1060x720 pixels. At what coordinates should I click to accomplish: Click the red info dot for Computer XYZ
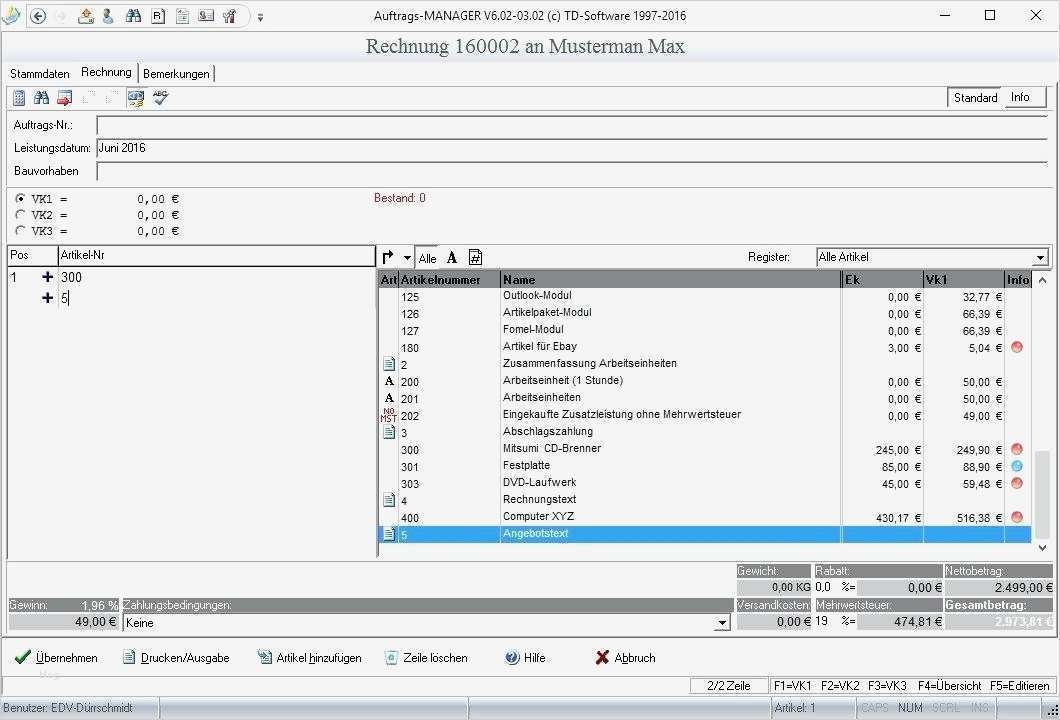coord(1017,517)
